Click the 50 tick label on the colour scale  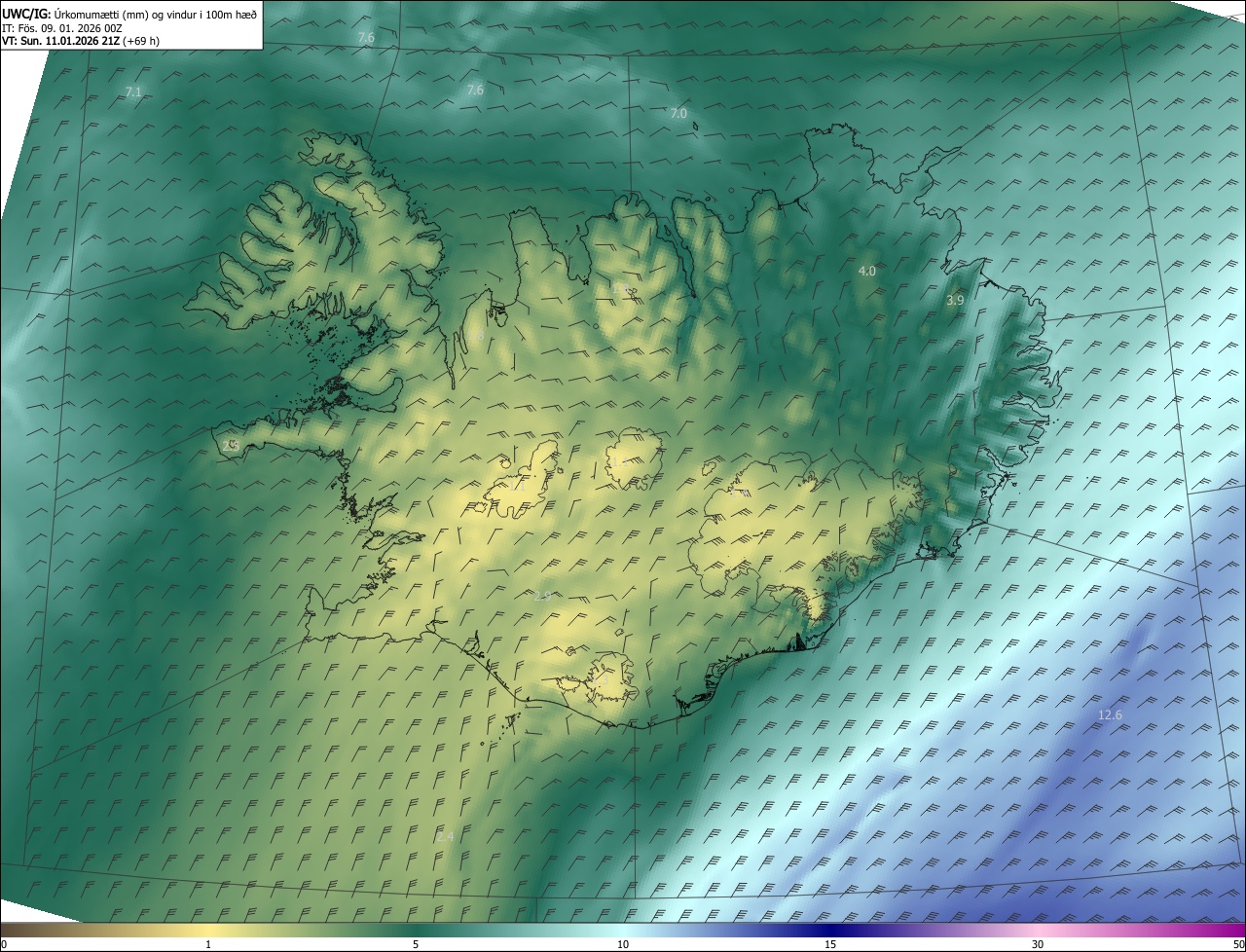tap(1237, 944)
